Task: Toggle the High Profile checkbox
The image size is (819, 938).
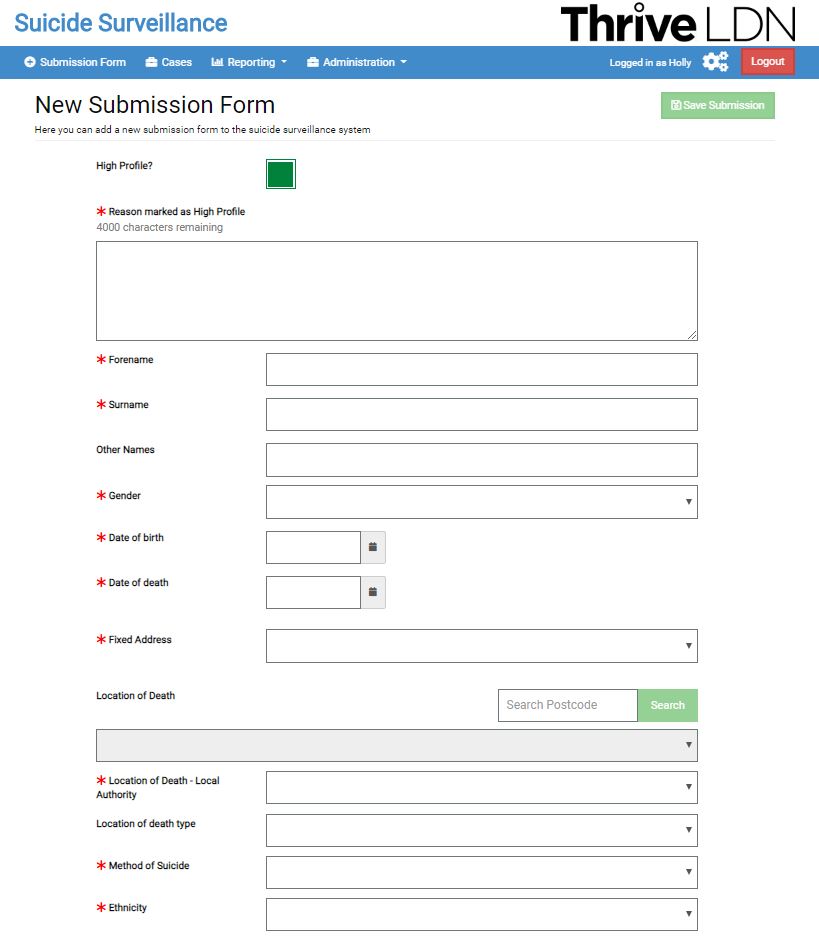Action: click(281, 174)
